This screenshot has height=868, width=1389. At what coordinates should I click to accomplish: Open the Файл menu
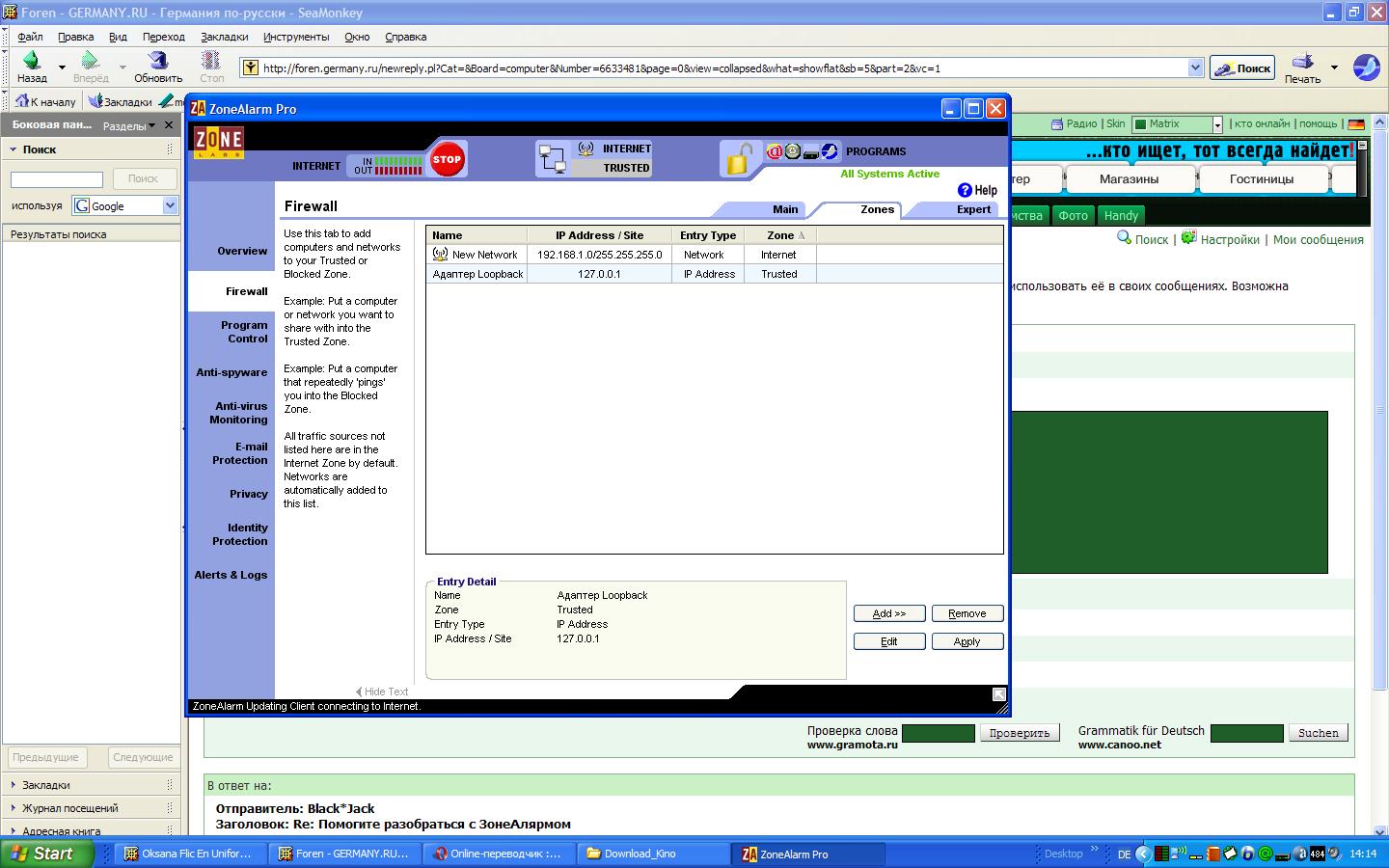click(x=30, y=37)
